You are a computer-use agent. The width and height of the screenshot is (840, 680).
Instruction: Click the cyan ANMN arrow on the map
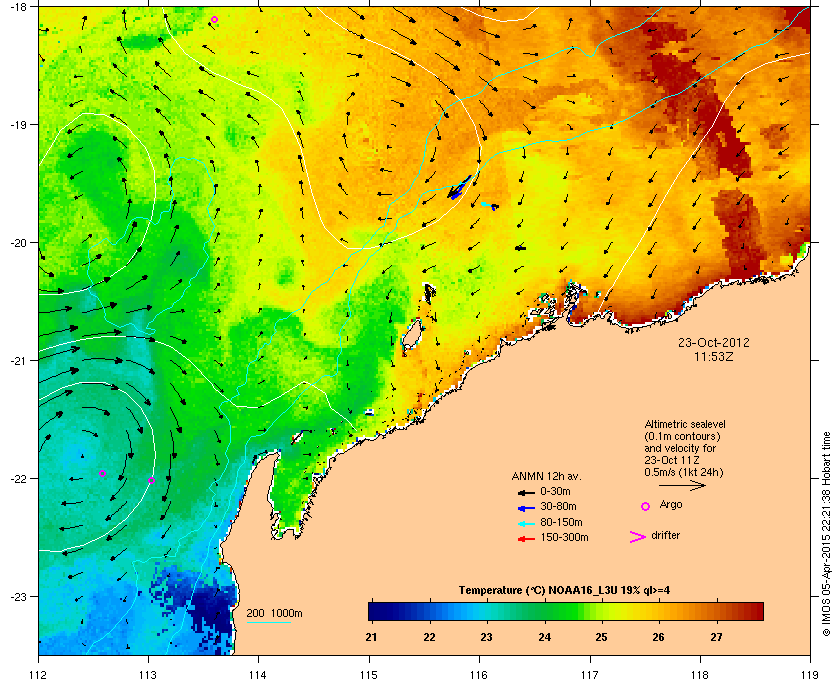[486, 204]
